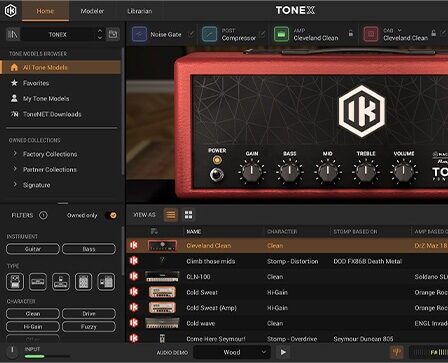Viewport: 448px width, 363px height.
Task: Sort by Stomp Based On column header
Action: pos(355,231)
